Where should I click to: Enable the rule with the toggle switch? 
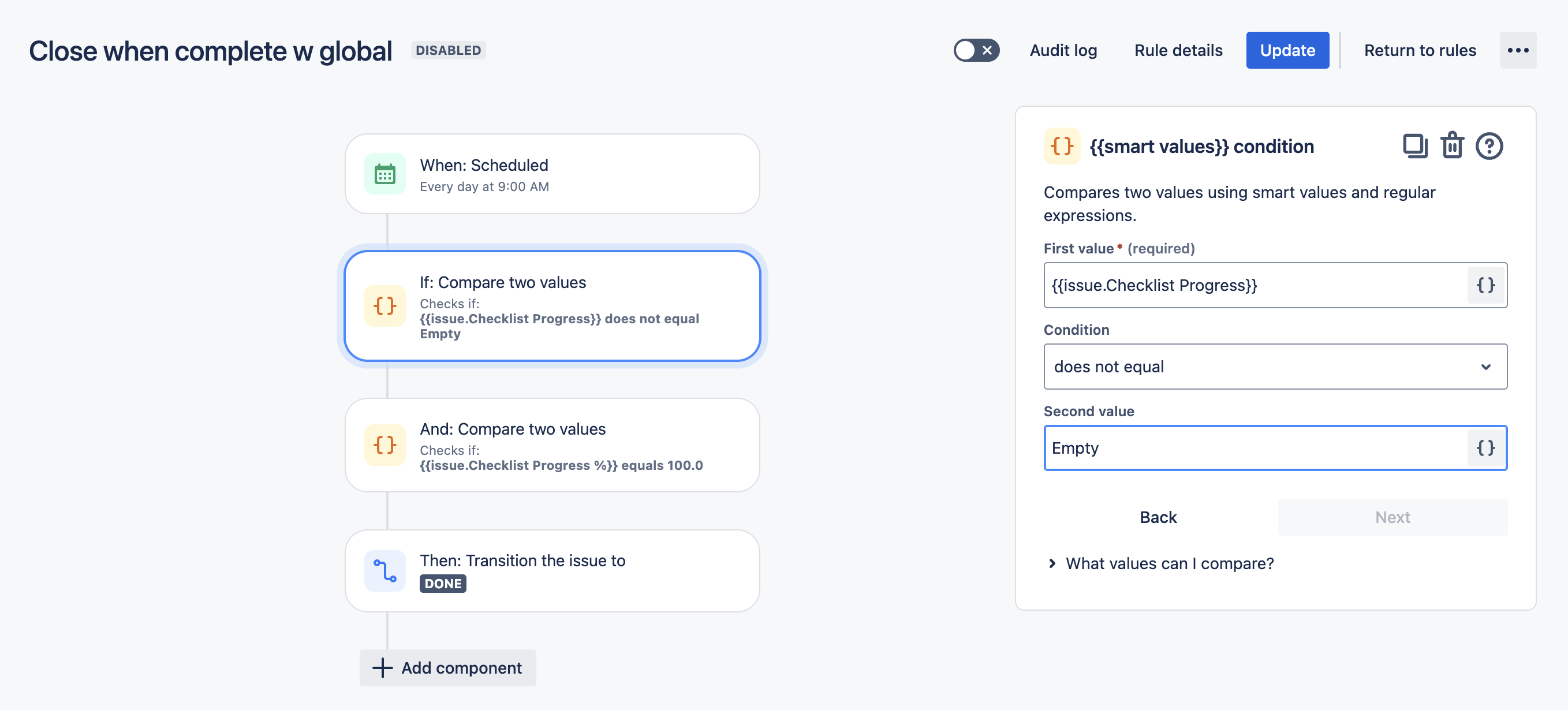pos(976,50)
